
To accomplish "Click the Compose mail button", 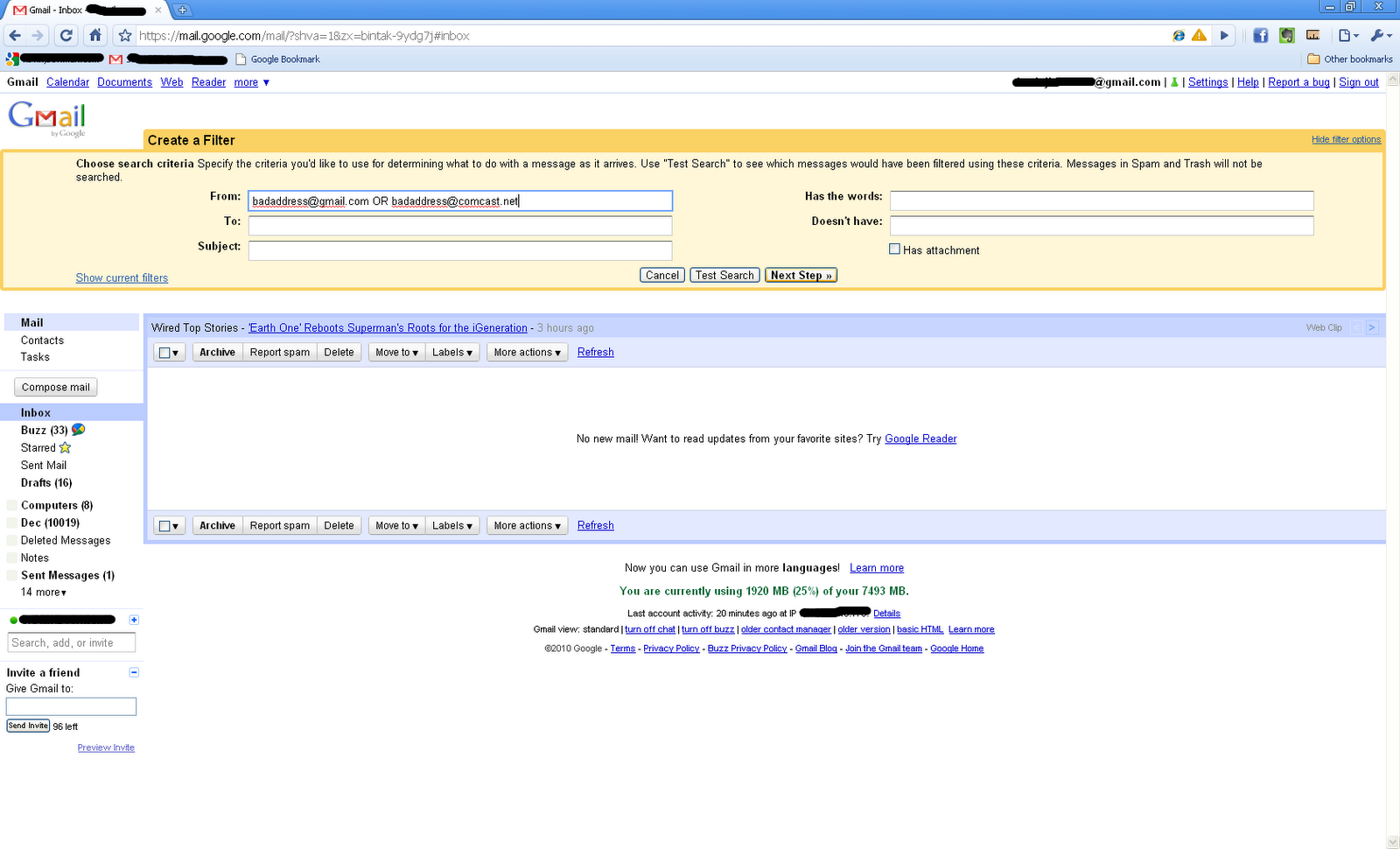I will [56, 387].
